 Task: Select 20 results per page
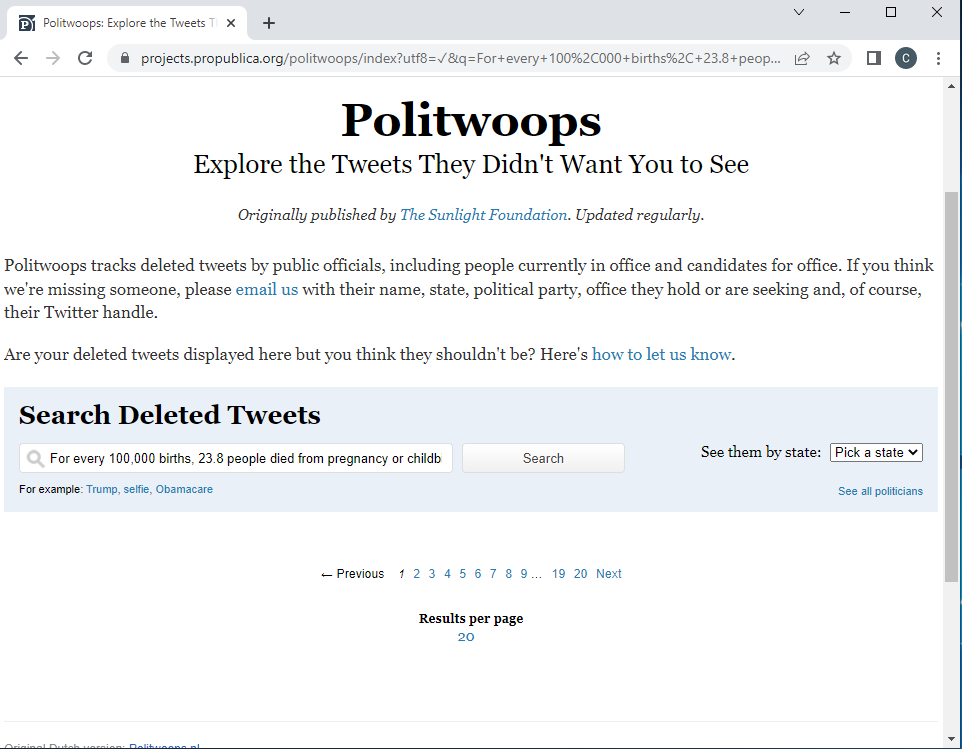[466, 637]
